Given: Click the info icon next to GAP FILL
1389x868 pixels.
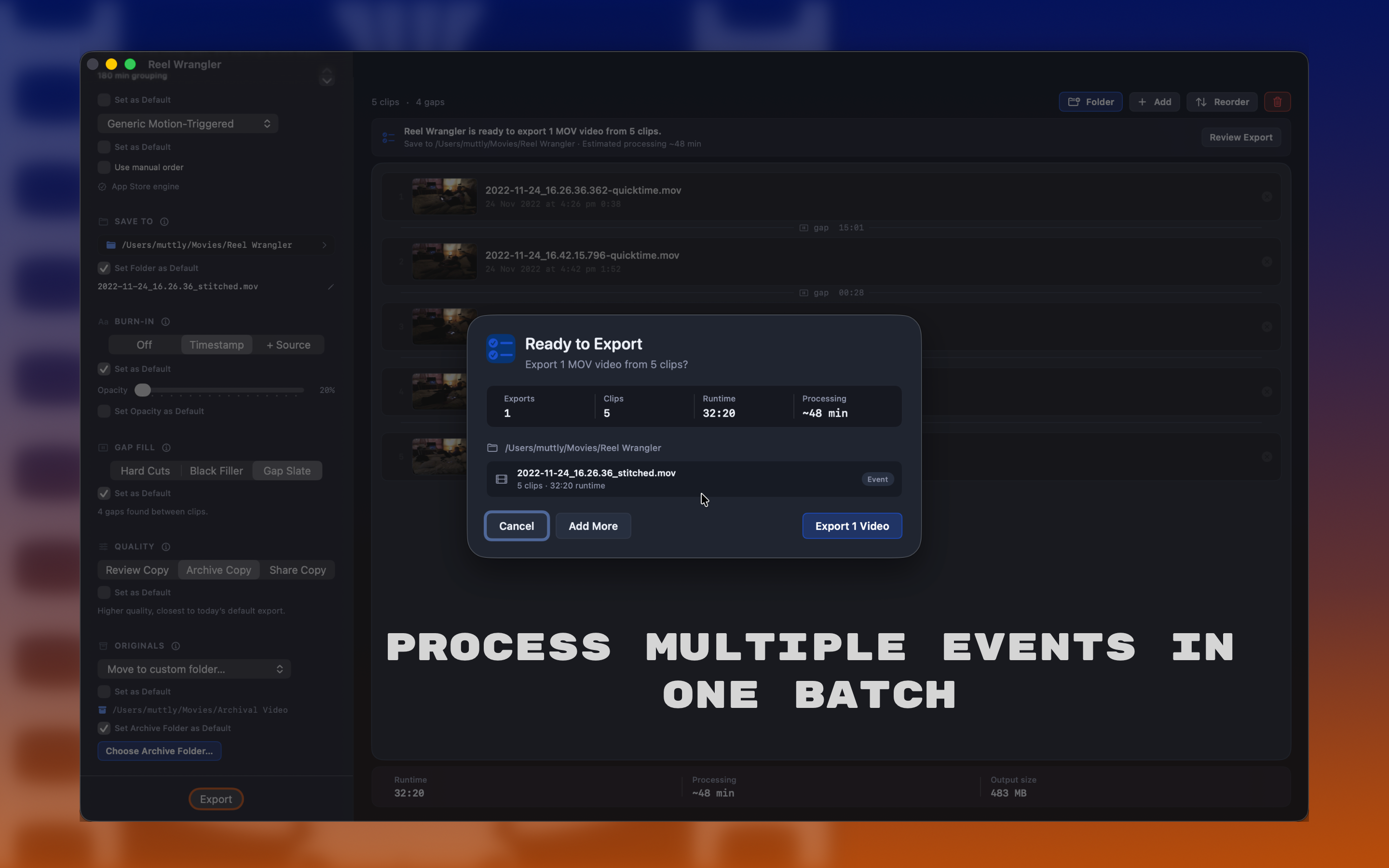Looking at the screenshot, I should click(166, 448).
